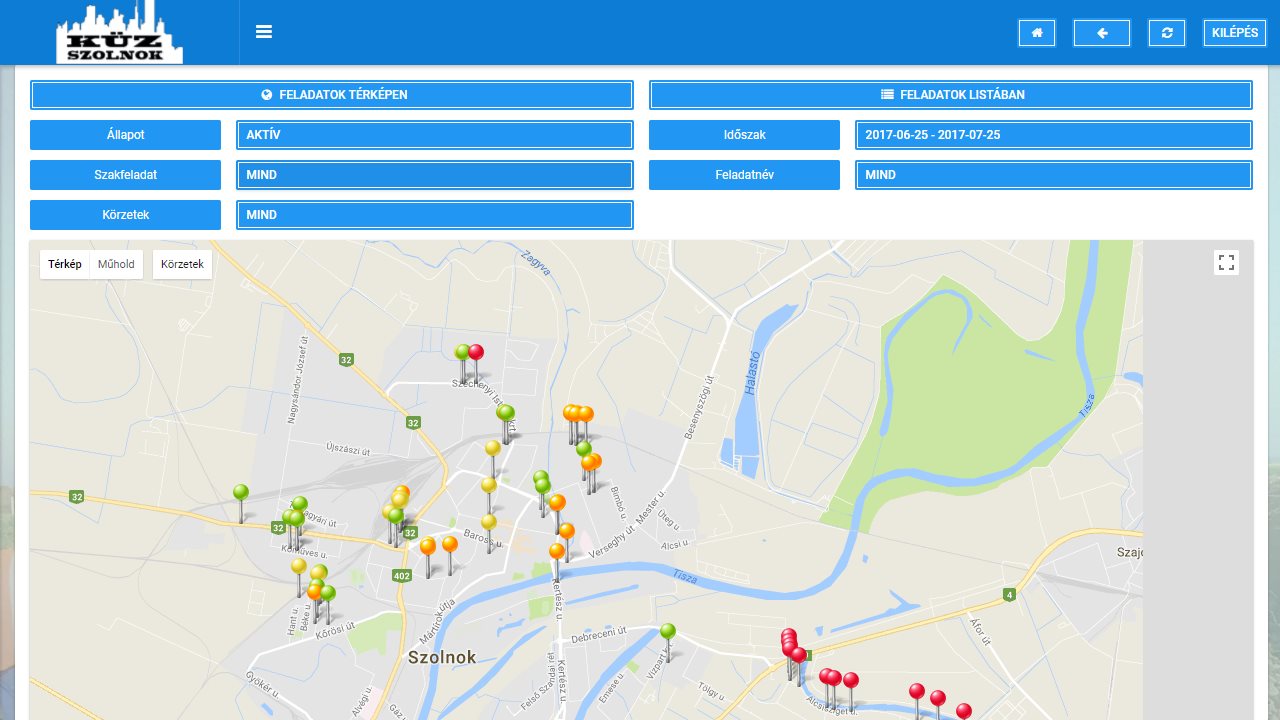Image resolution: width=1280 pixels, height=720 pixels.
Task: Switch map to Műhold satellite view
Action: [x=116, y=264]
